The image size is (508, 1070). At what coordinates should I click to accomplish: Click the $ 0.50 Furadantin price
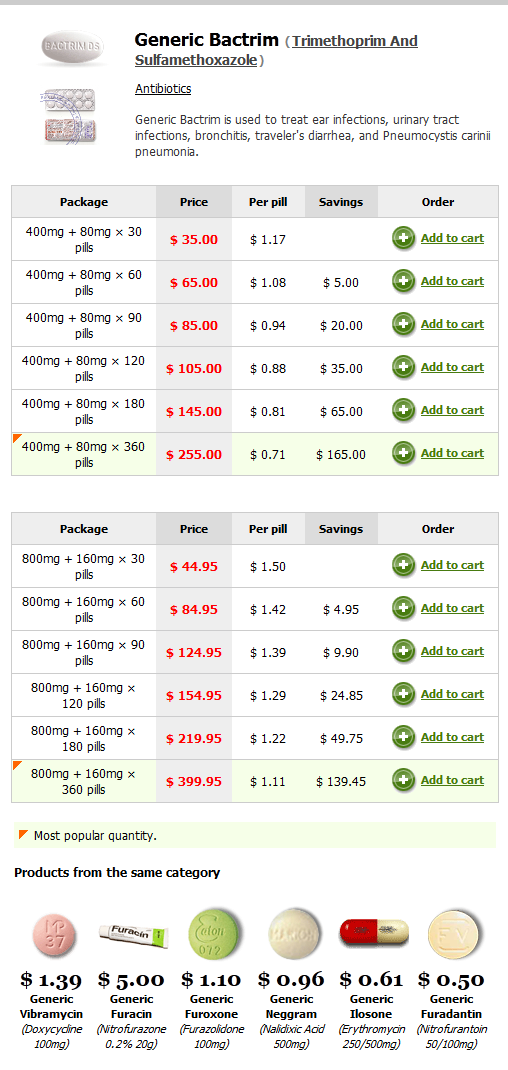tap(451, 980)
